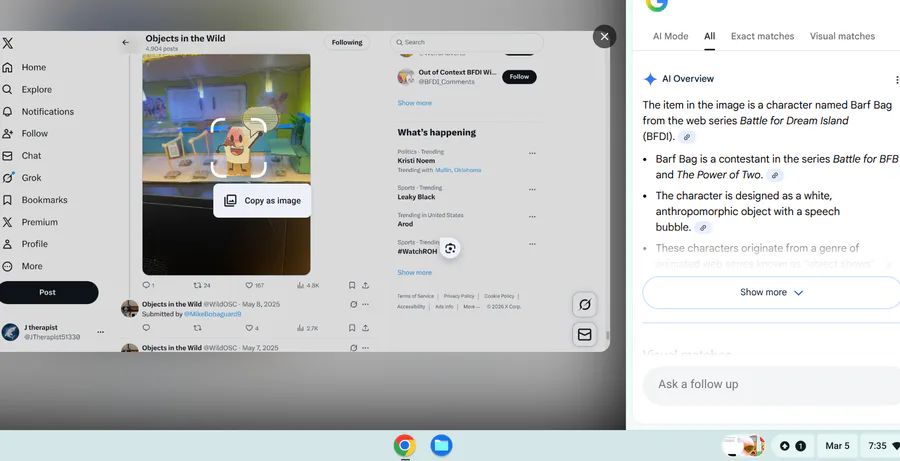900x461 pixels.
Task: Click reply icon under the image post
Action: click(x=146, y=285)
